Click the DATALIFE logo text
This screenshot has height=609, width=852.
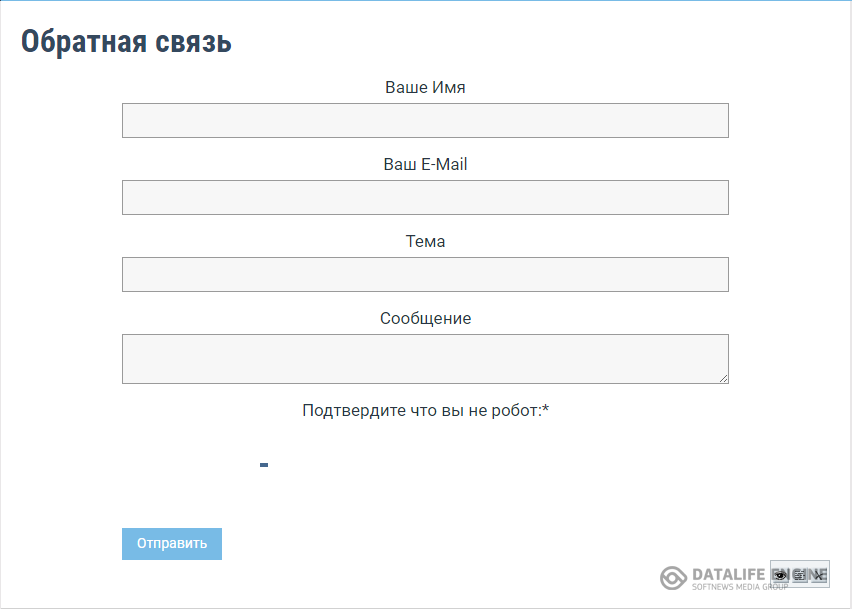click(x=729, y=574)
